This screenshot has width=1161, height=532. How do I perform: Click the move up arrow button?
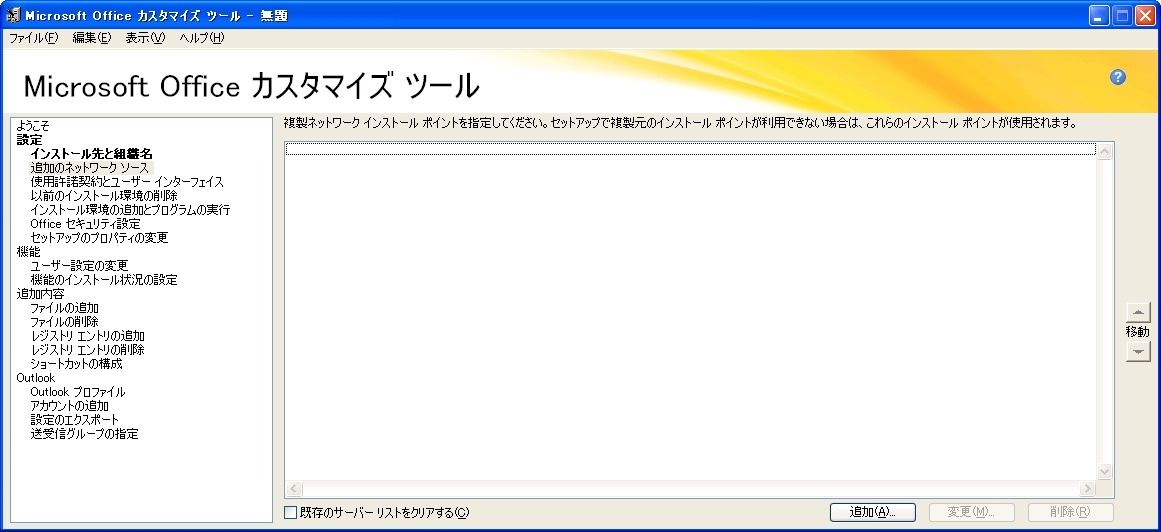(1137, 312)
